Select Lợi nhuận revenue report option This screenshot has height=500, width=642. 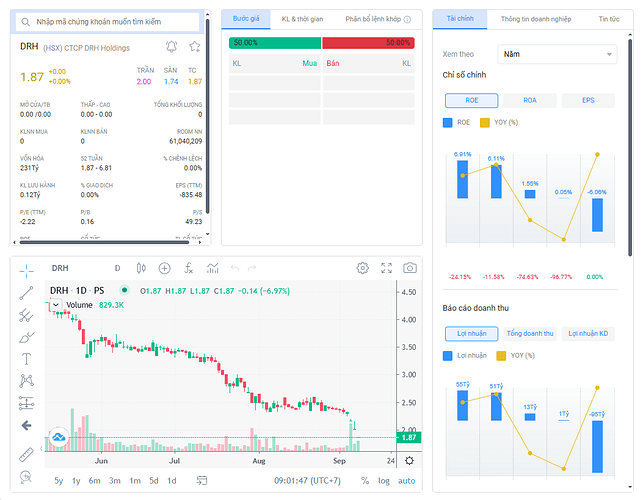pos(472,334)
